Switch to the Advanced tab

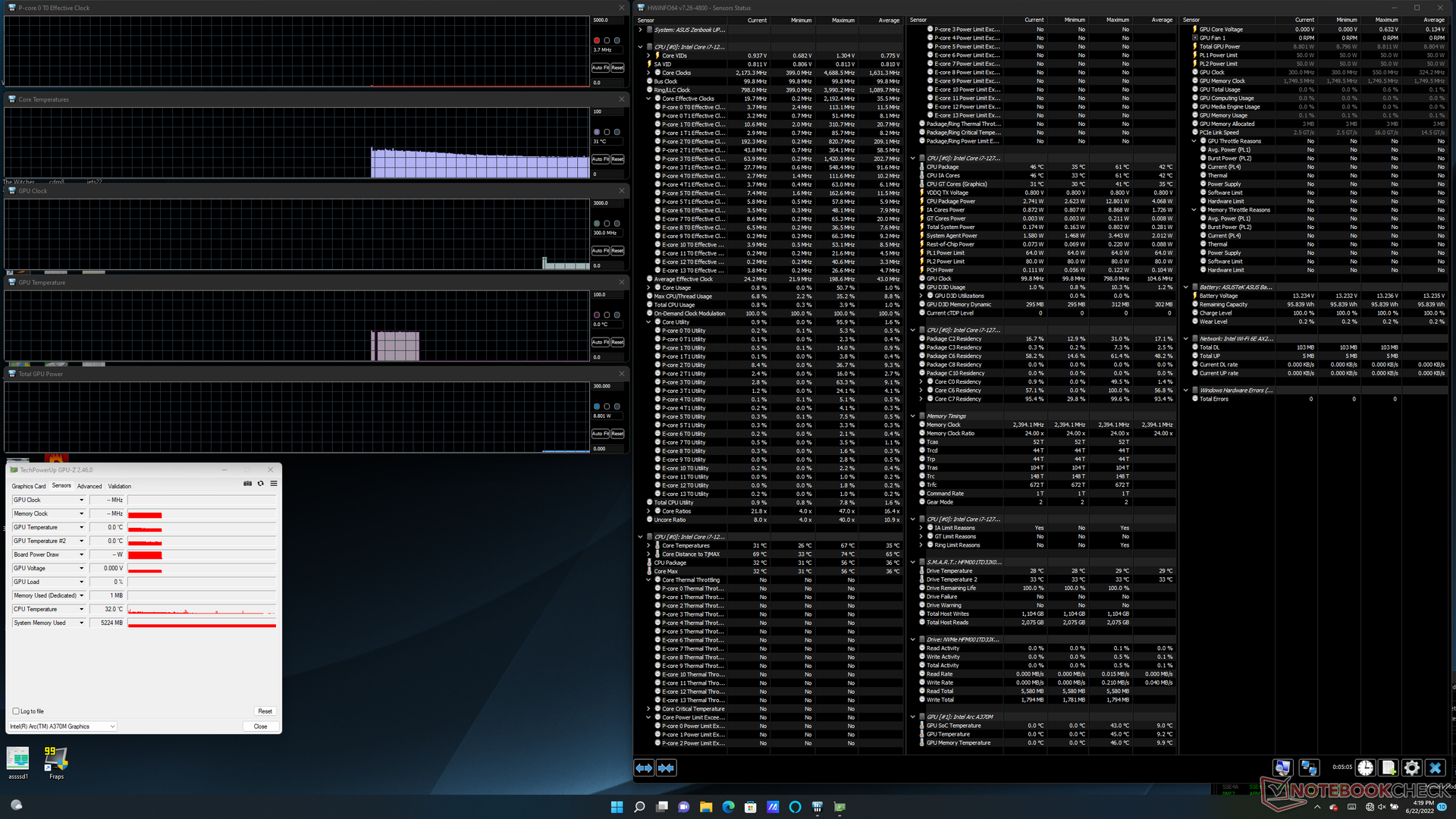pyautogui.click(x=89, y=486)
